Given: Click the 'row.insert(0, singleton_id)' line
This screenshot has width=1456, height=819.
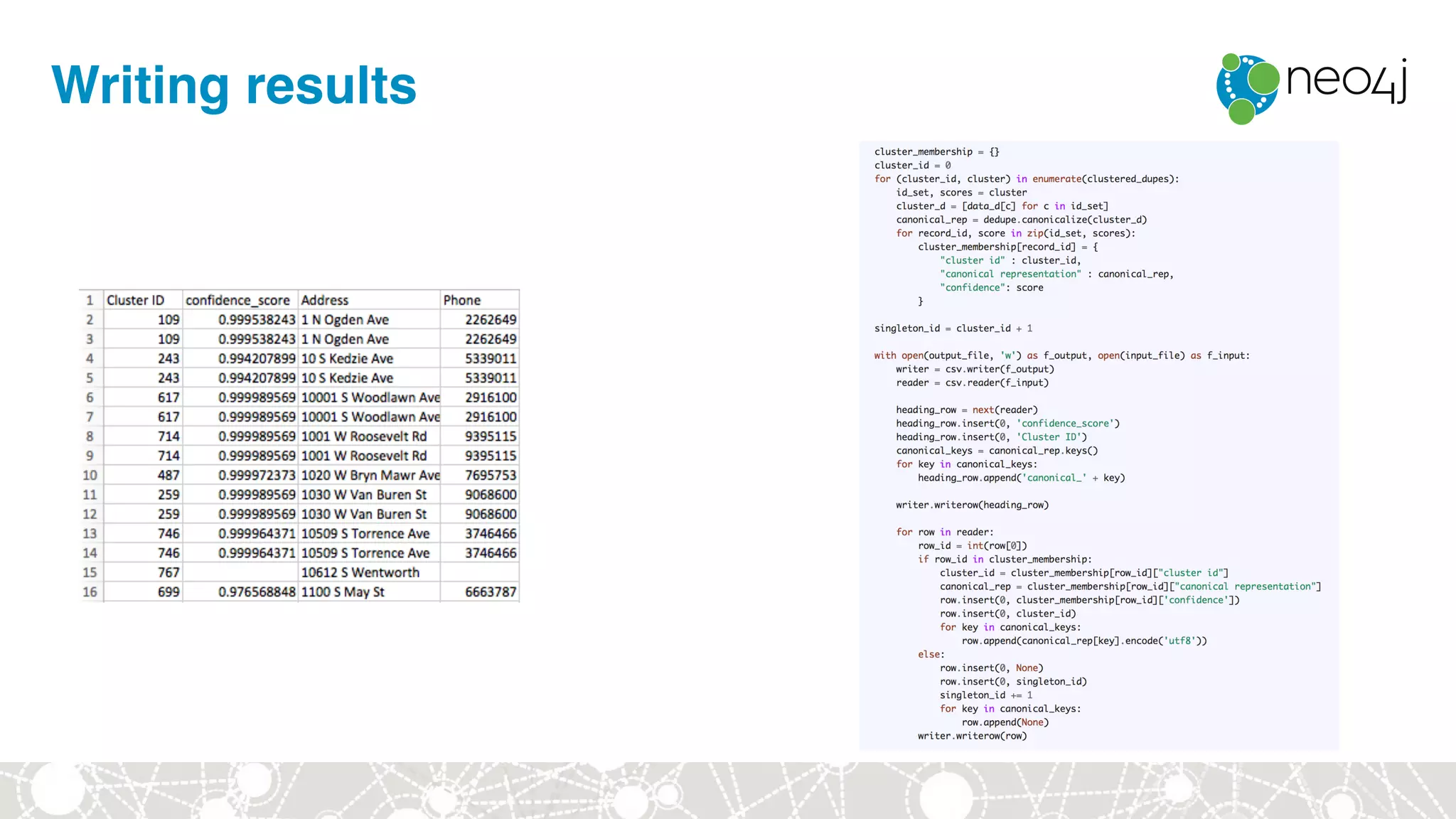Looking at the screenshot, I should point(1014,681).
